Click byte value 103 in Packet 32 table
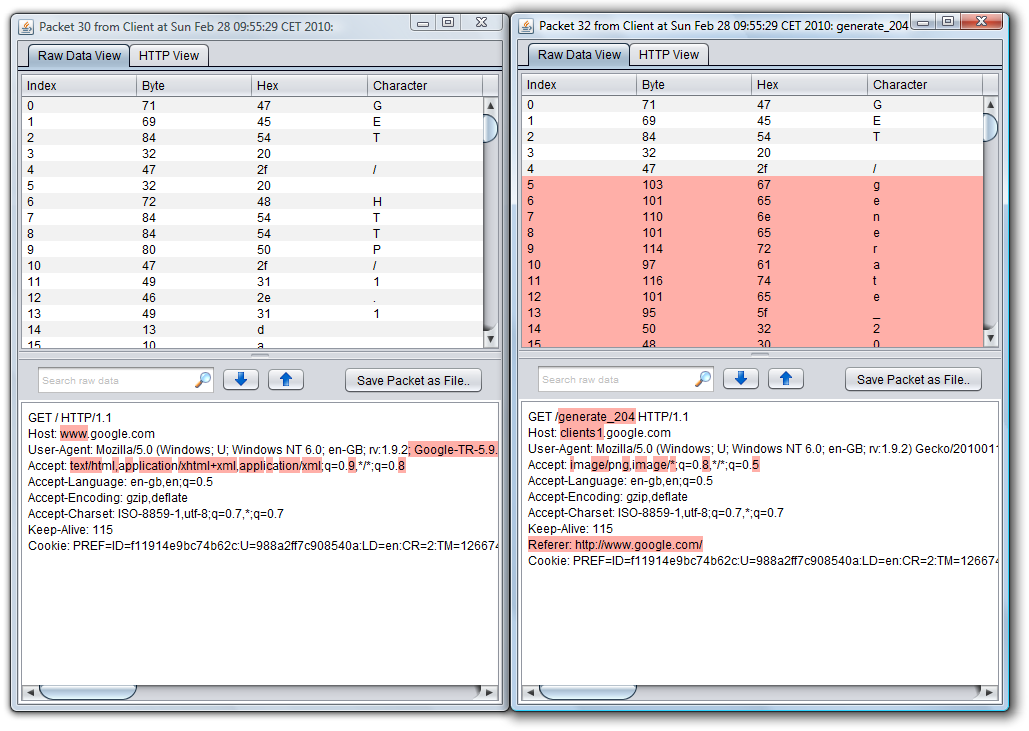This screenshot has height=731, width=1029. (x=652, y=185)
